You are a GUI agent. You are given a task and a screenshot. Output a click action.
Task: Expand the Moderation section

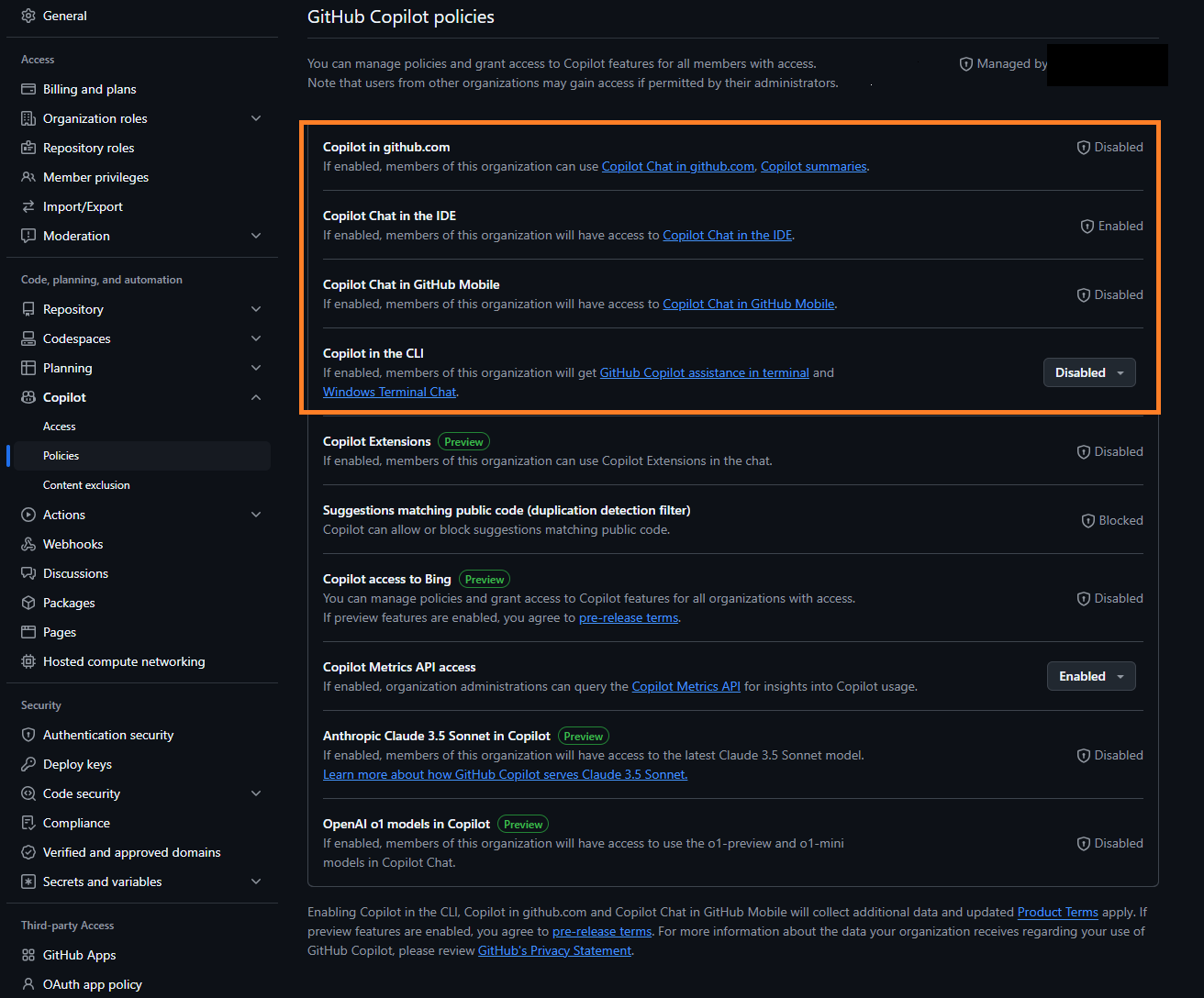pos(256,236)
